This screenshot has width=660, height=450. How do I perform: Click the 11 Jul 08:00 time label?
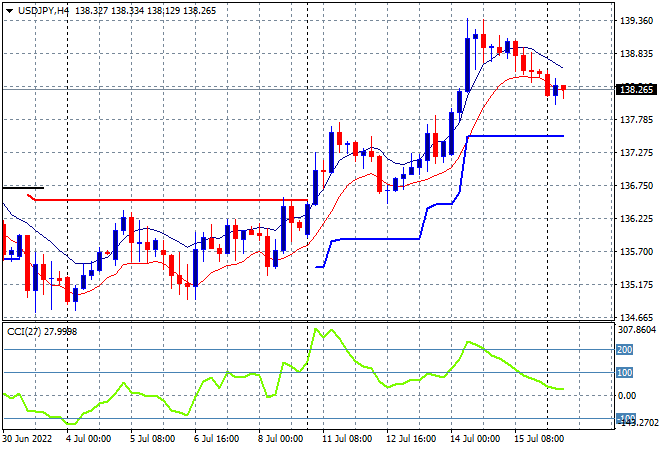click(x=347, y=439)
